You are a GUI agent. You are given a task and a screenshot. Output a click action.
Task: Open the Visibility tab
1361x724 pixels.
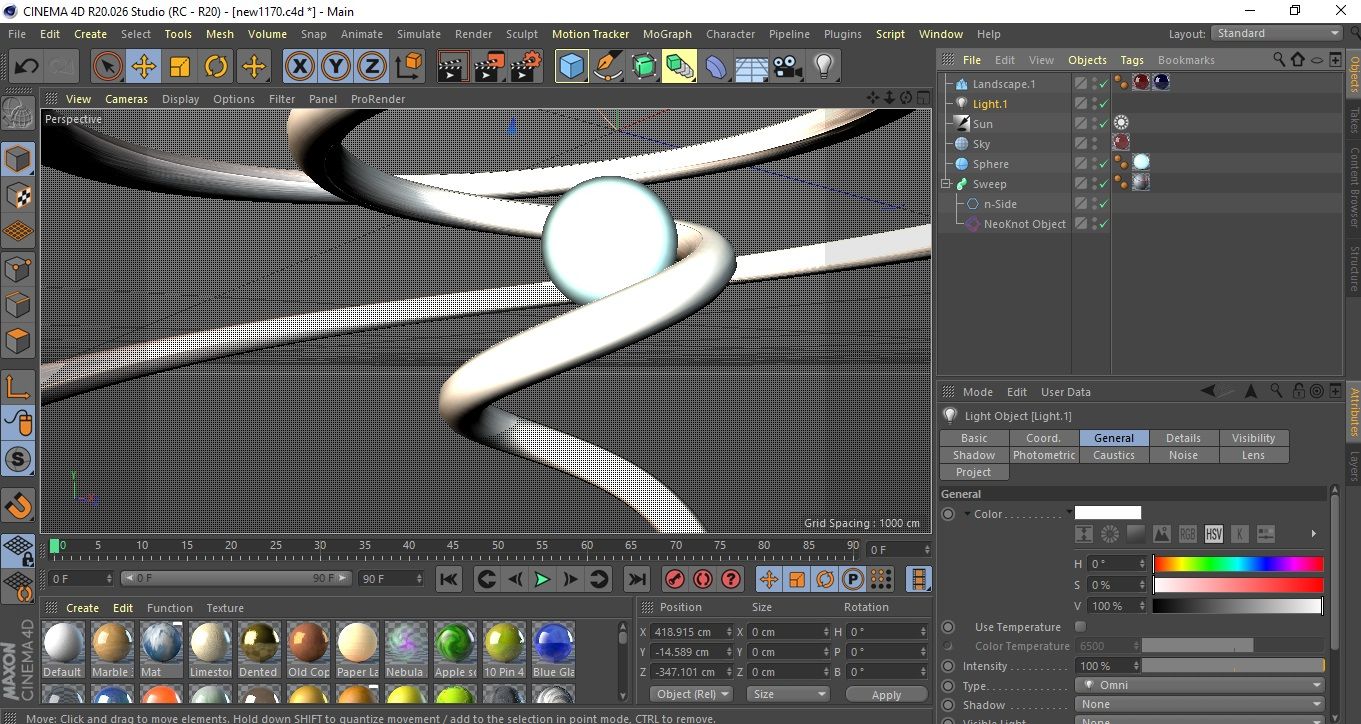(1253, 438)
